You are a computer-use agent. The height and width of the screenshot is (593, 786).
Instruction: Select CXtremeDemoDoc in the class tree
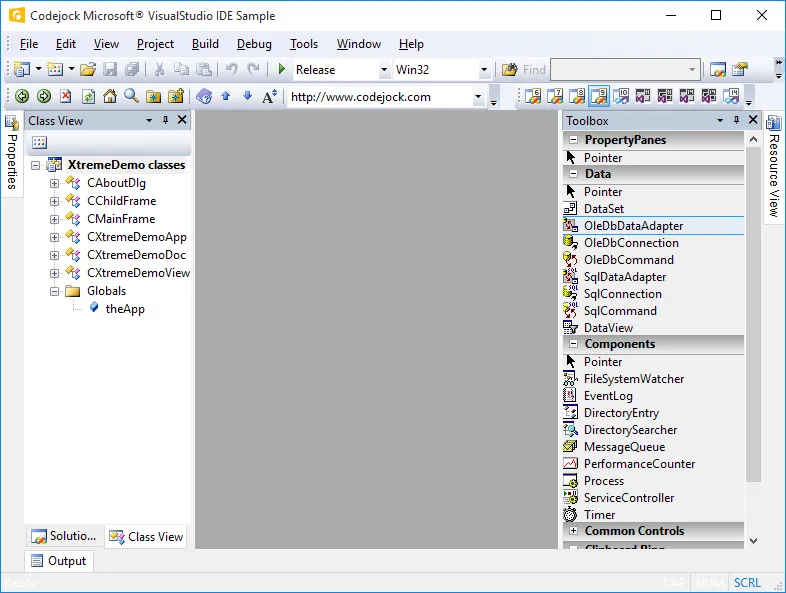[136, 255]
